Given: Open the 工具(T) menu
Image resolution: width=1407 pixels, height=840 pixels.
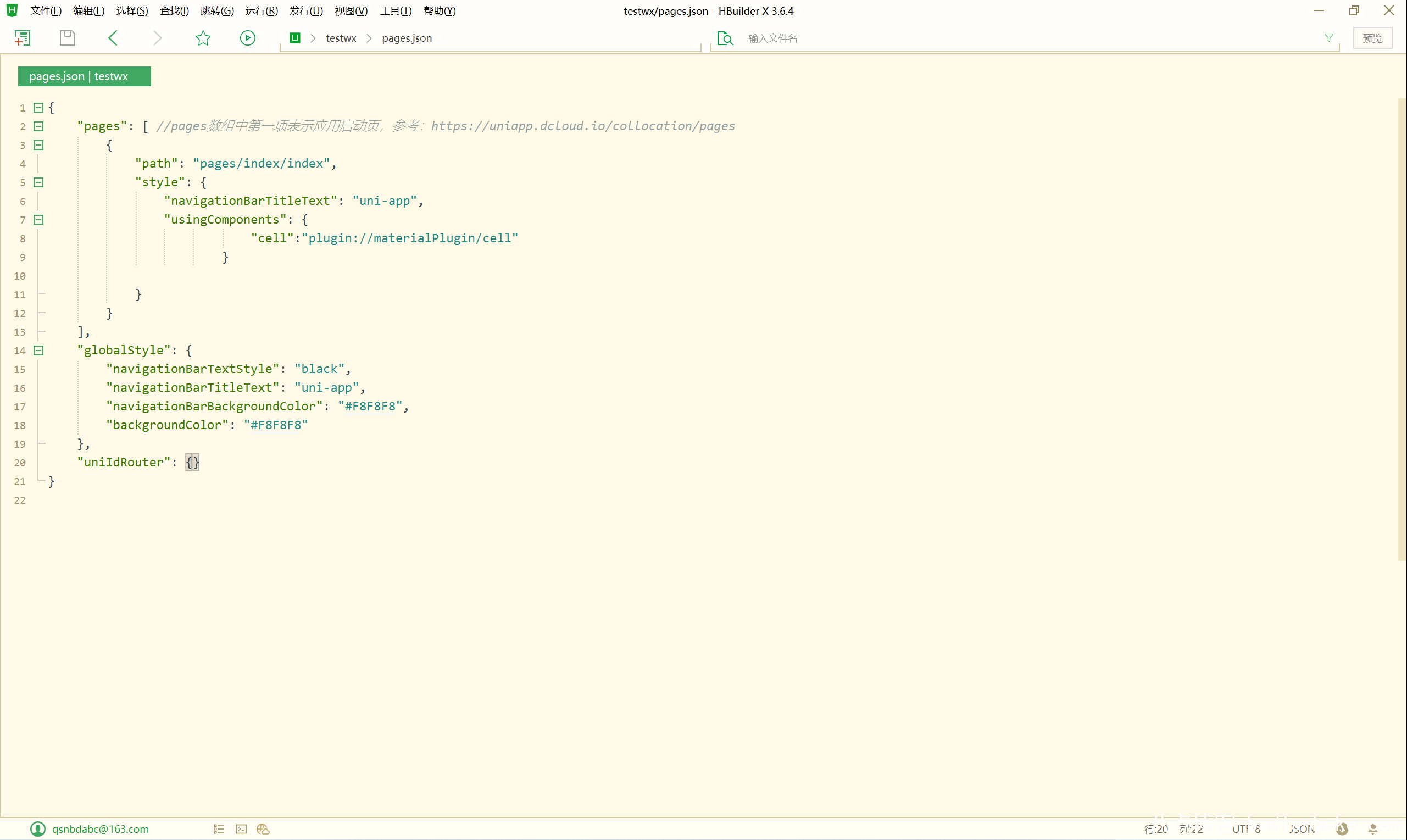Looking at the screenshot, I should pos(396,11).
